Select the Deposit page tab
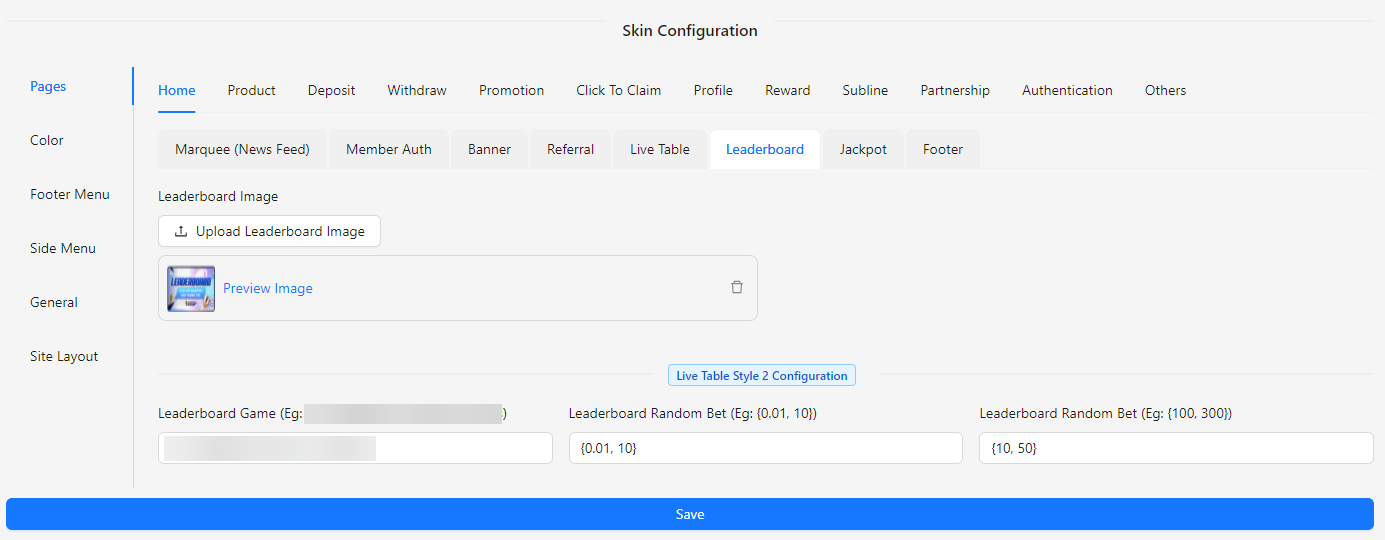This screenshot has height=540, width=1385. pyautogui.click(x=331, y=90)
